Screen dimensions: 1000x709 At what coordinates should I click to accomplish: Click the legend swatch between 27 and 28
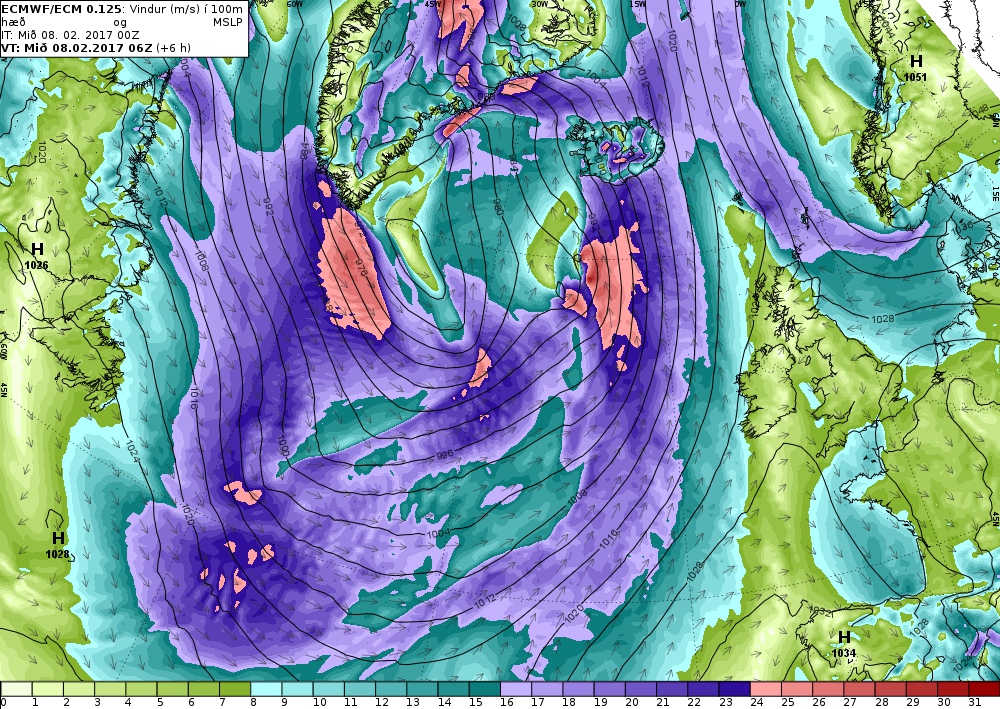point(860,689)
